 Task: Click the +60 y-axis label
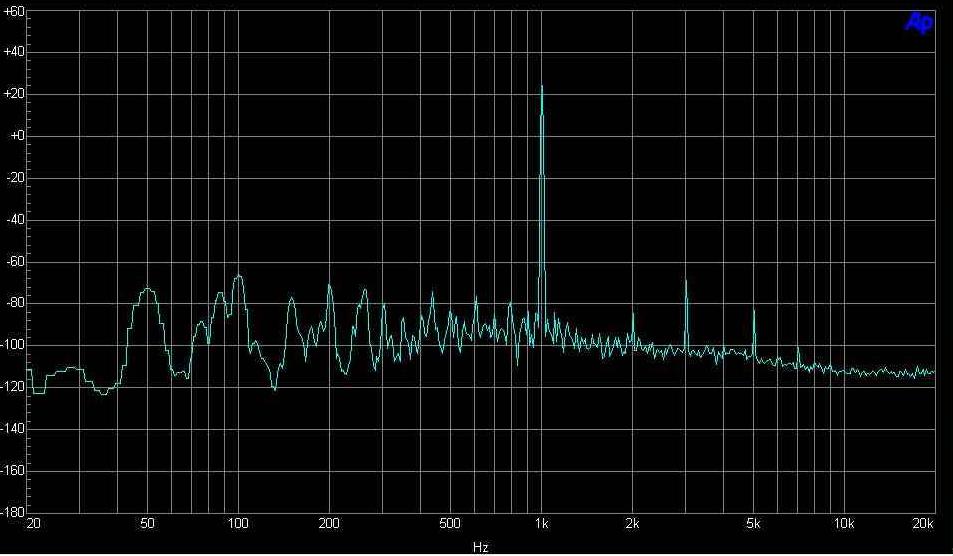[13, 12]
